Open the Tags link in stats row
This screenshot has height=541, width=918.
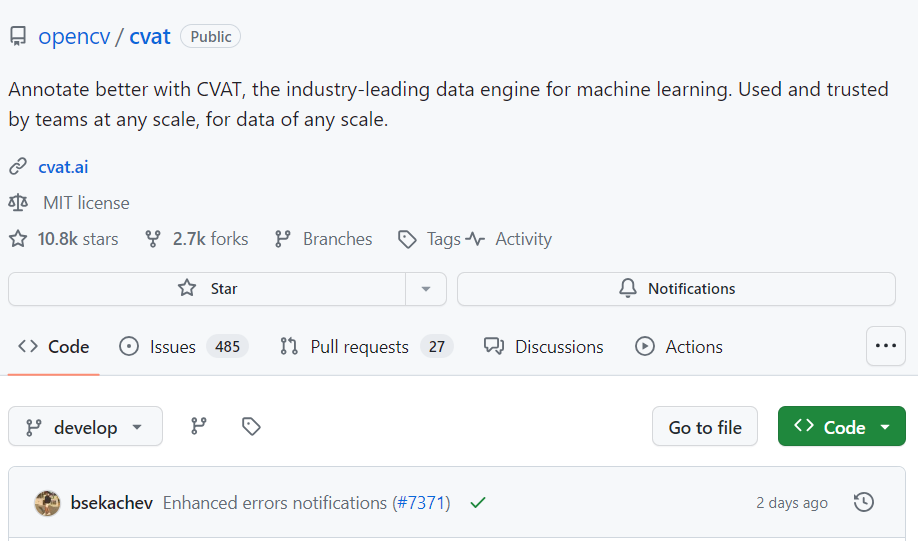[x=444, y=239]
